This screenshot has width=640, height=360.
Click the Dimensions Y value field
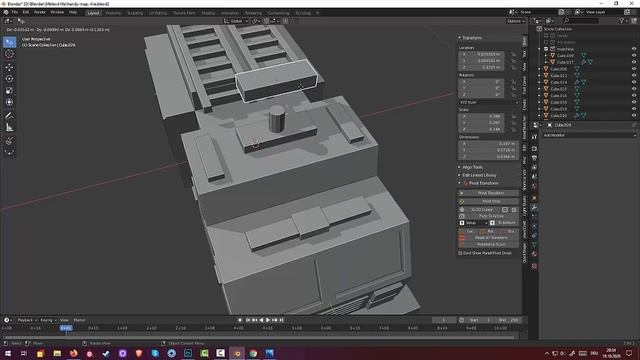tap(489, 150)
